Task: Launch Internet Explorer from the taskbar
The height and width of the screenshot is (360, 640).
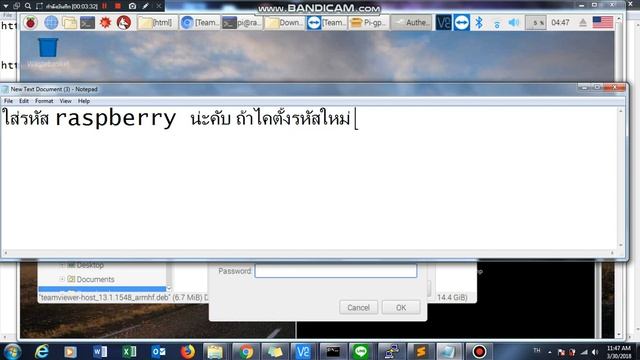Action: (41, 351)
